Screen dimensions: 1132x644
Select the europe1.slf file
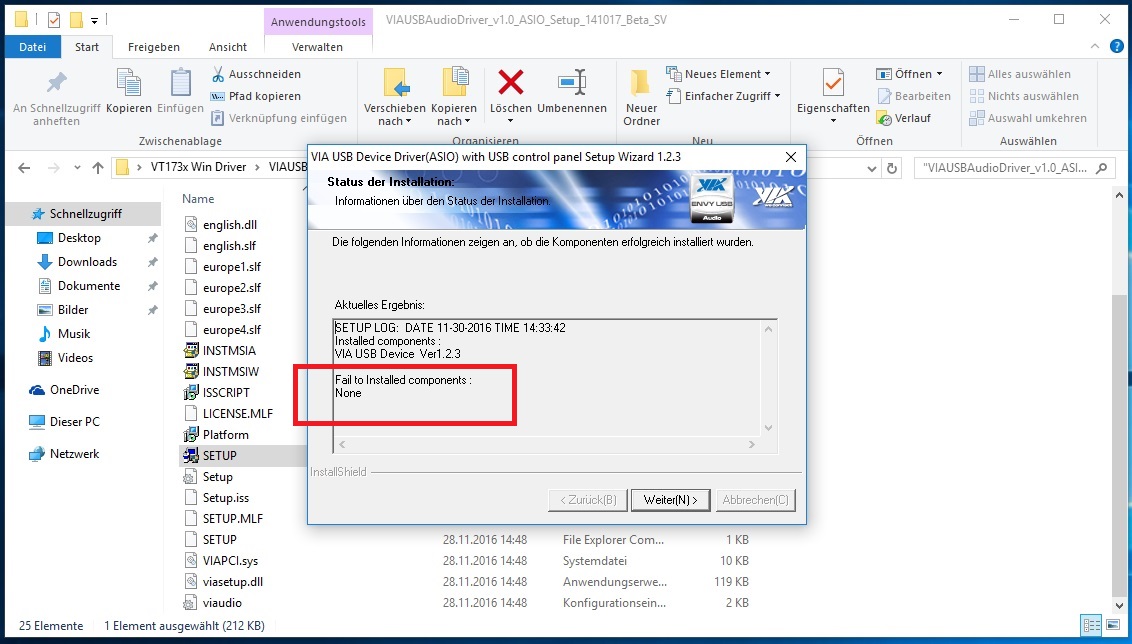(232, 266)
